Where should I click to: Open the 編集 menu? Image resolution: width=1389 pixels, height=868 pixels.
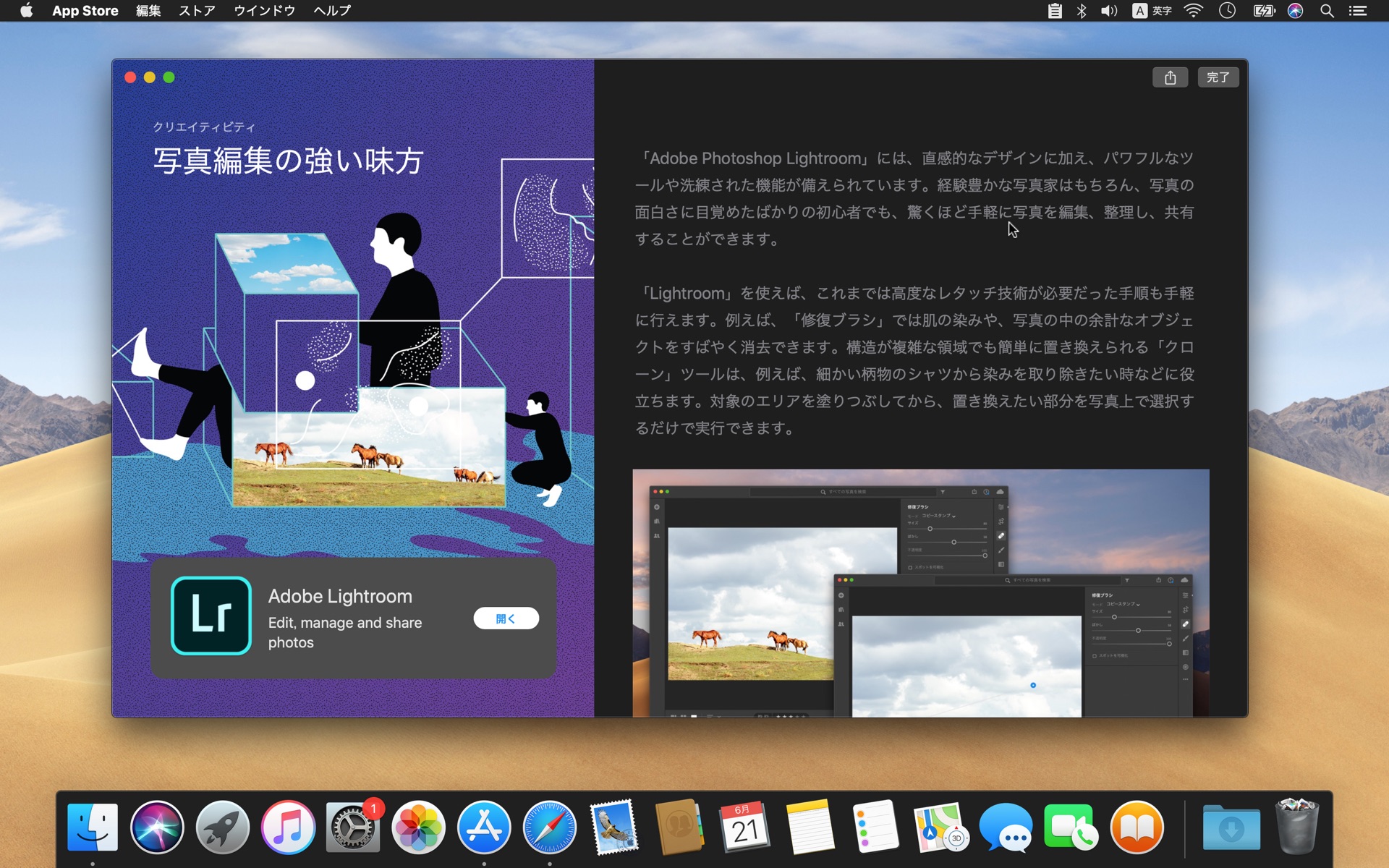tap(148, 10)
